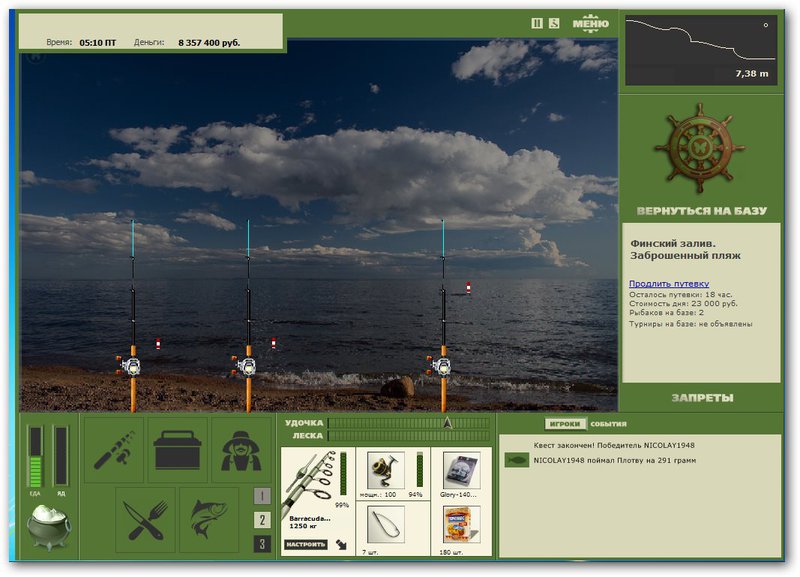Click the diagonal arrow next to НАСТРОИТЬ
800x577 pixels.
point(341,544)
